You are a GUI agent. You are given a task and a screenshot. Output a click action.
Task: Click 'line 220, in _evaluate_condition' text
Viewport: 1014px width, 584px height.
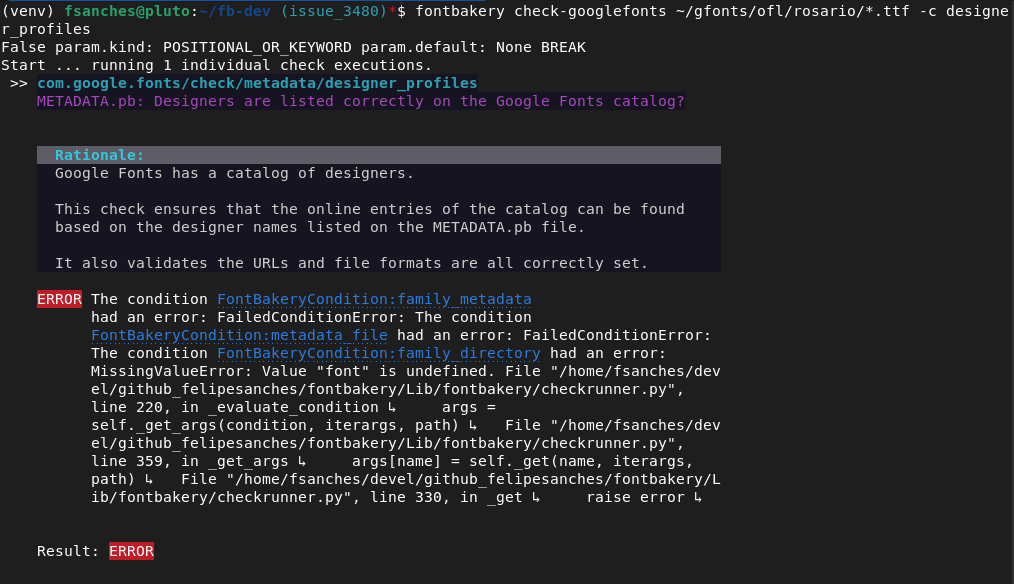click(235, 407)
